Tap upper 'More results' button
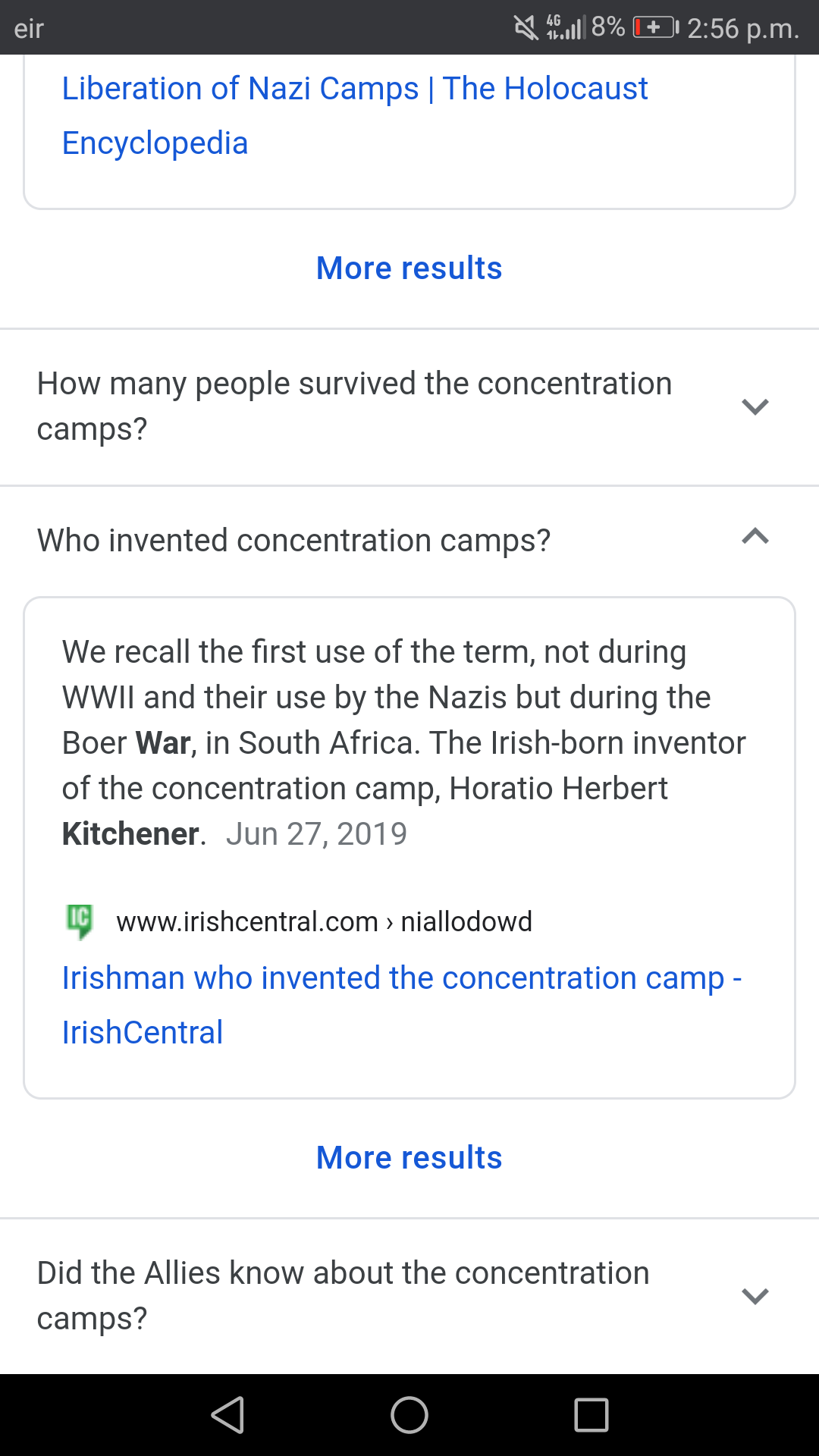This screenshot has height=1456, width=819. click(409, 268)
